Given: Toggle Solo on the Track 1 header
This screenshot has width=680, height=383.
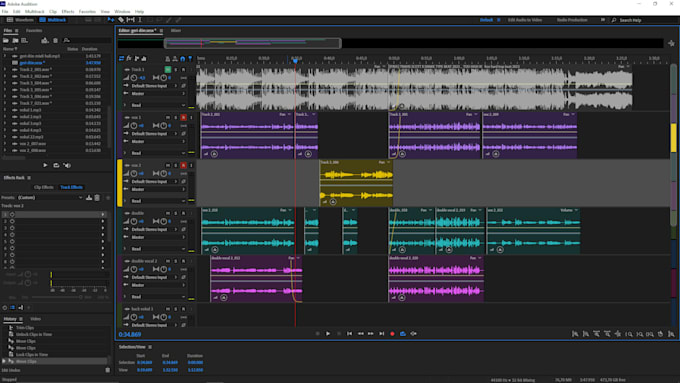Looking at the screenshot, I should 176,69.
